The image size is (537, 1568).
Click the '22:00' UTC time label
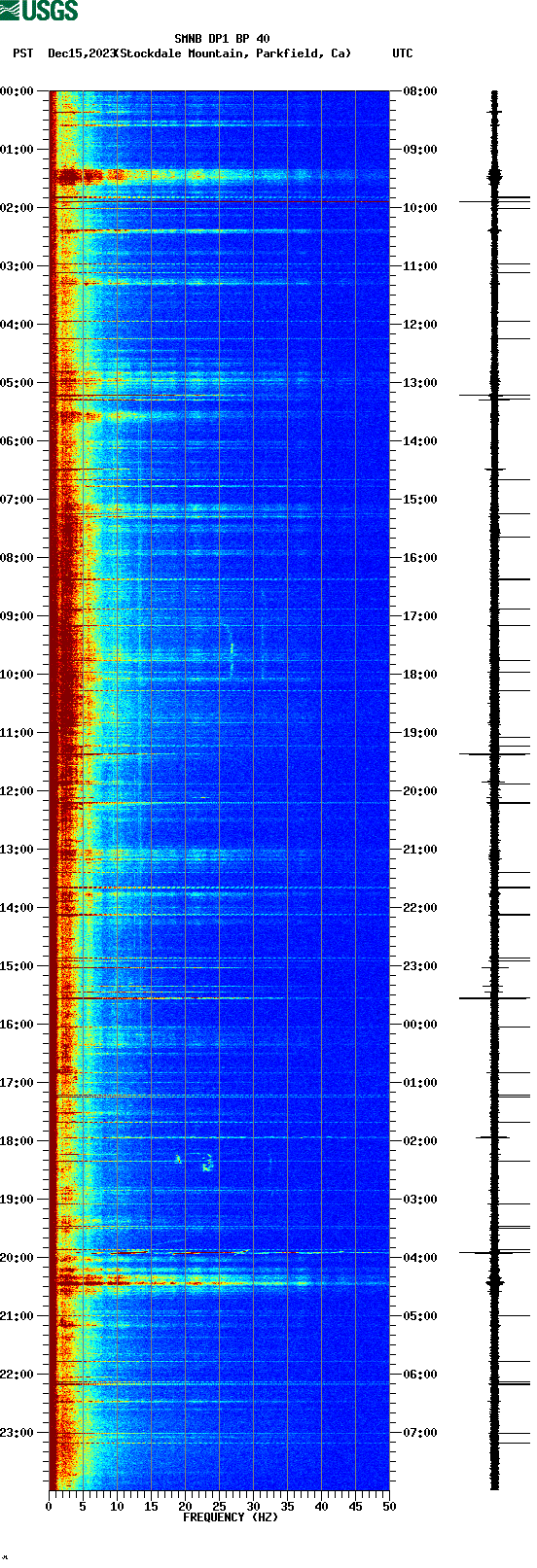click(x=419, y=908)
